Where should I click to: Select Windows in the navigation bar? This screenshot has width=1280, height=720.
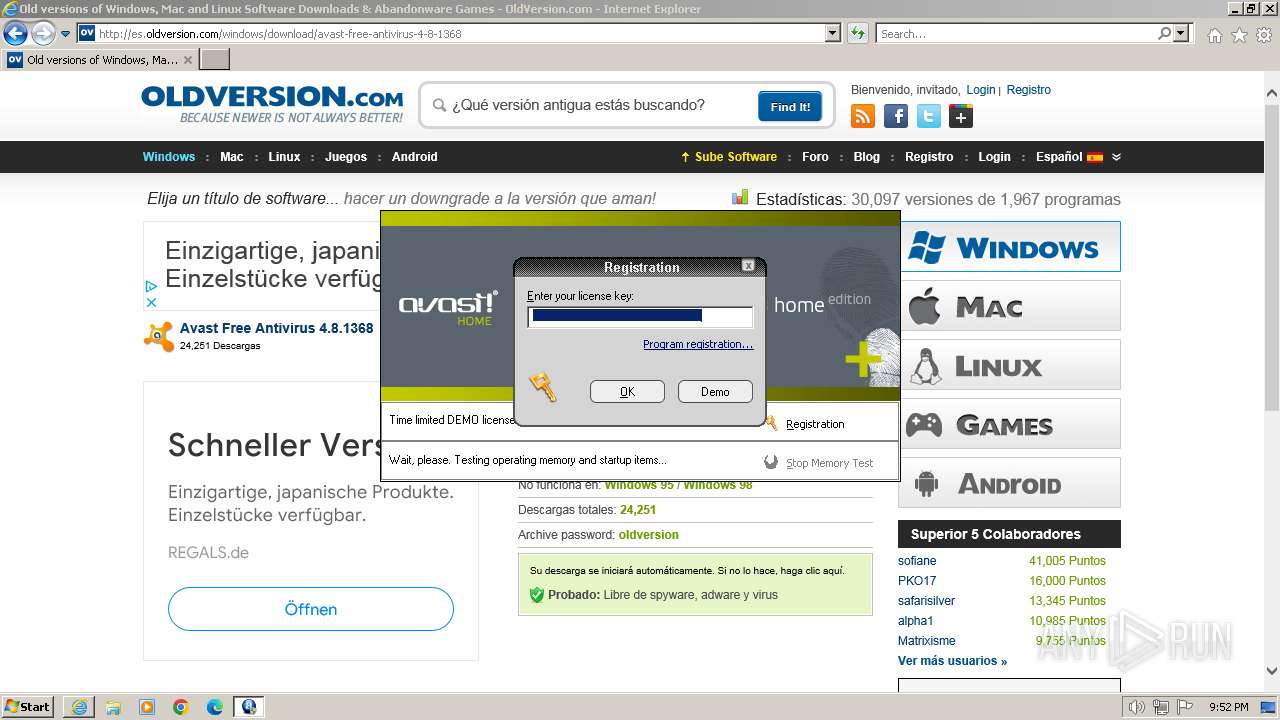coord(169,157)
